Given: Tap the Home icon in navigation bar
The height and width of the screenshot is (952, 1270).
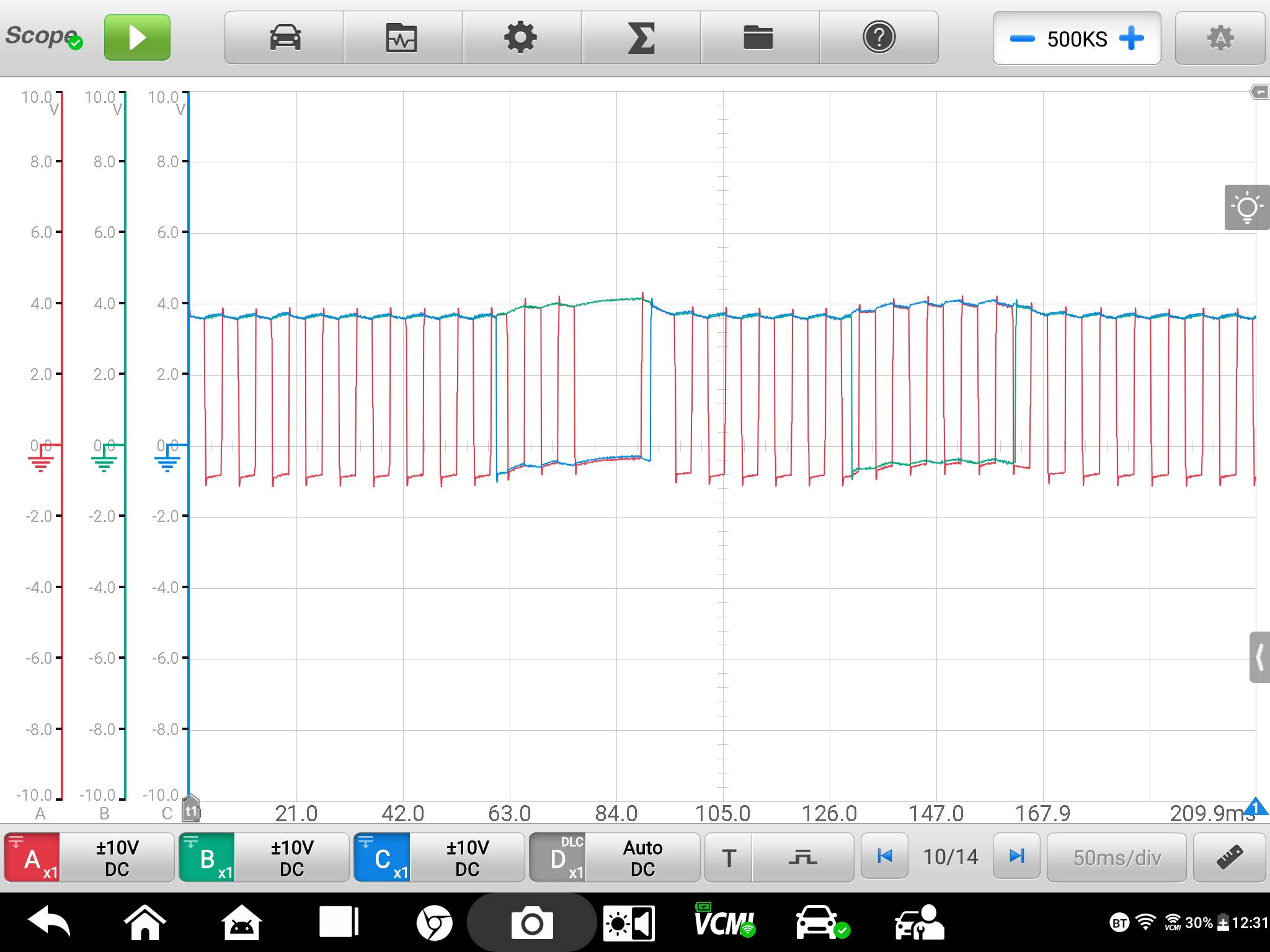Looking at the screenshot, I should click(x=145, y=923).
